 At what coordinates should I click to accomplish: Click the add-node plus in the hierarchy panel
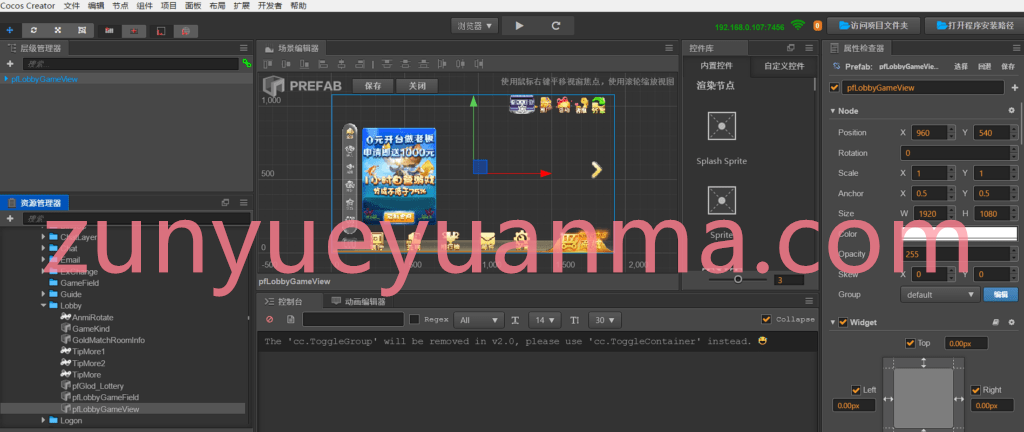(x=10, y=64)
